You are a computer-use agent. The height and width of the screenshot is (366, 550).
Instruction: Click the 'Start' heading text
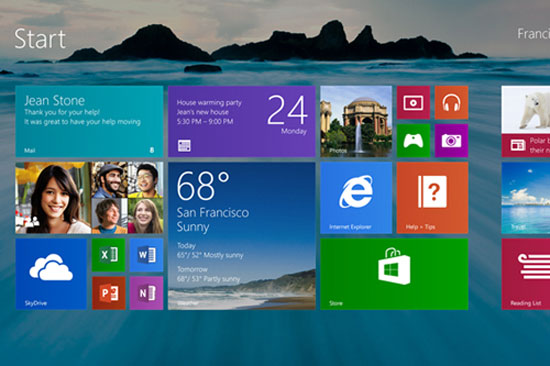[40, 39]
